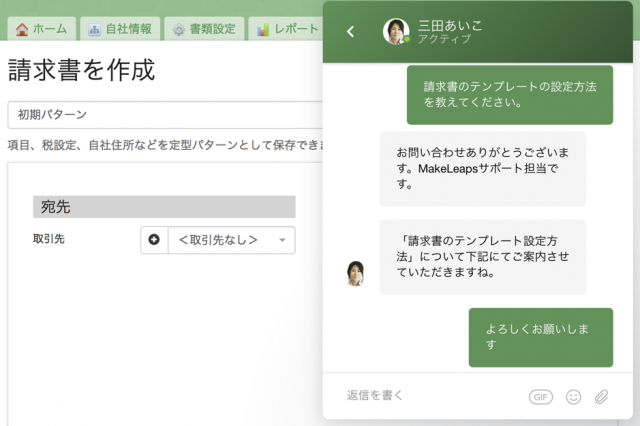Go back using the chat header arrow

click(x=350, y=32)
